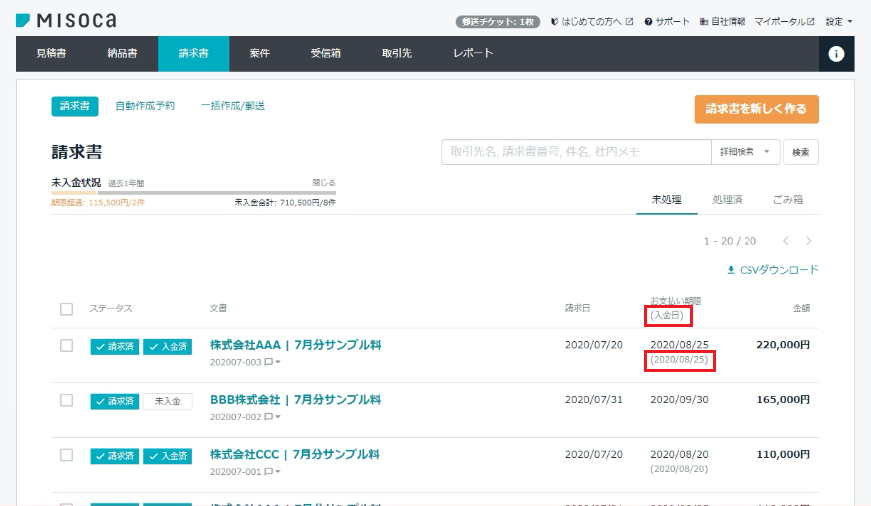The height and width of the screenshot is (506, 871).
Task: Switch to 処理済 tab
Action: point(727,199)
